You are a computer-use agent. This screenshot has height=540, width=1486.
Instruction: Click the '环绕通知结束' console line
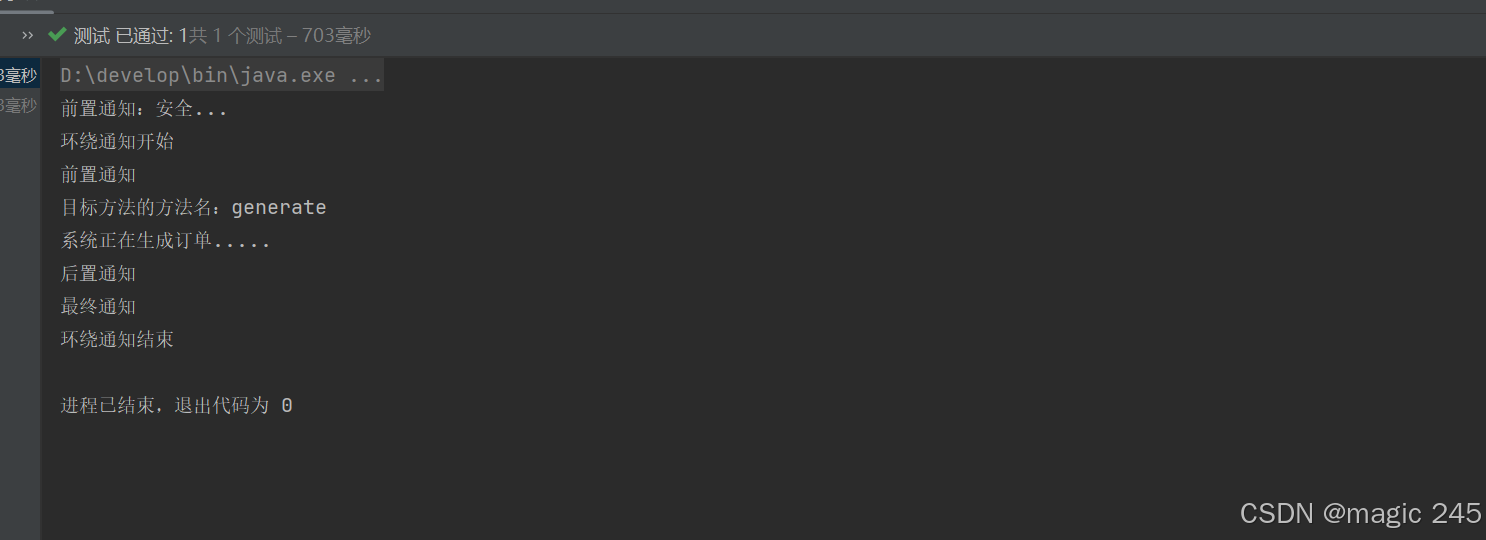117,340
